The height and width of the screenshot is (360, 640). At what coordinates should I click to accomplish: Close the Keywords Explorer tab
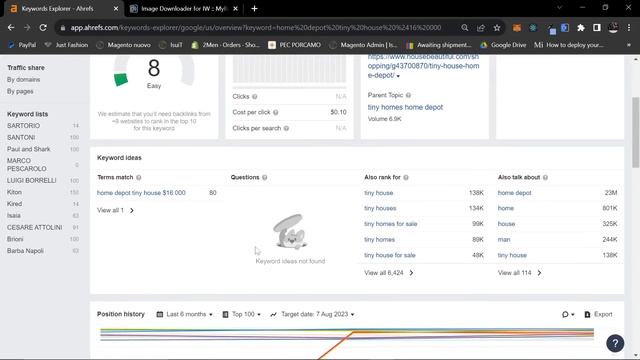pos(116,9)
